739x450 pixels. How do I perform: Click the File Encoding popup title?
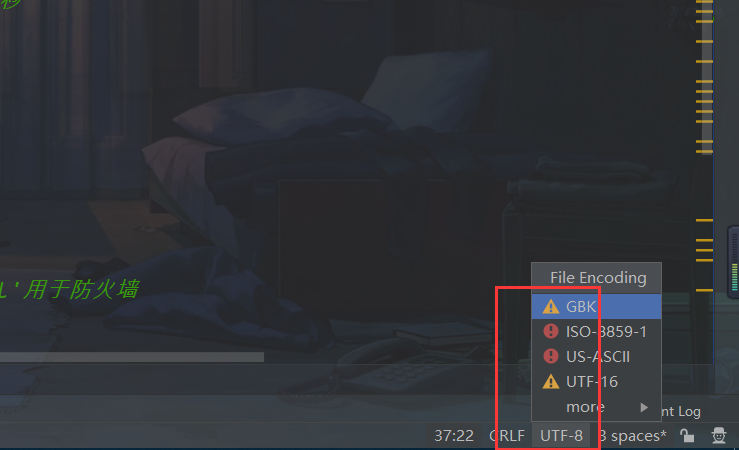(598, 278)
